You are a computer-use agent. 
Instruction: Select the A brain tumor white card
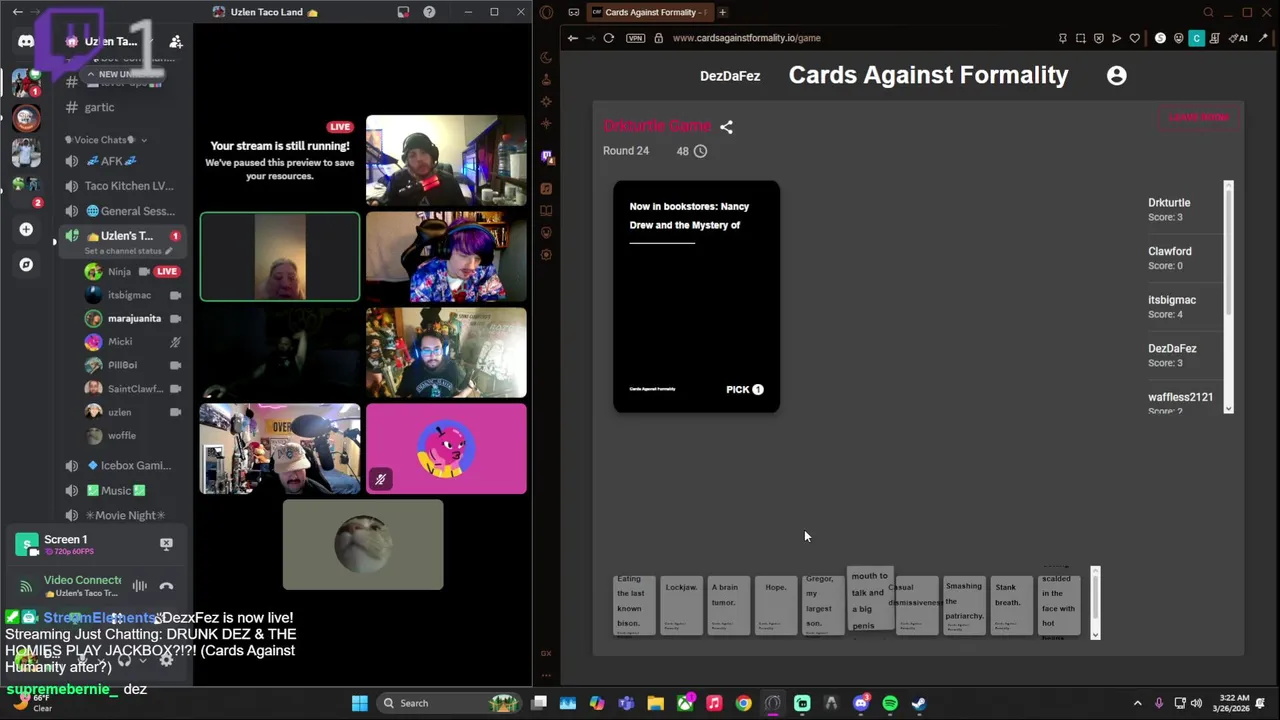(x=728, y=604)
